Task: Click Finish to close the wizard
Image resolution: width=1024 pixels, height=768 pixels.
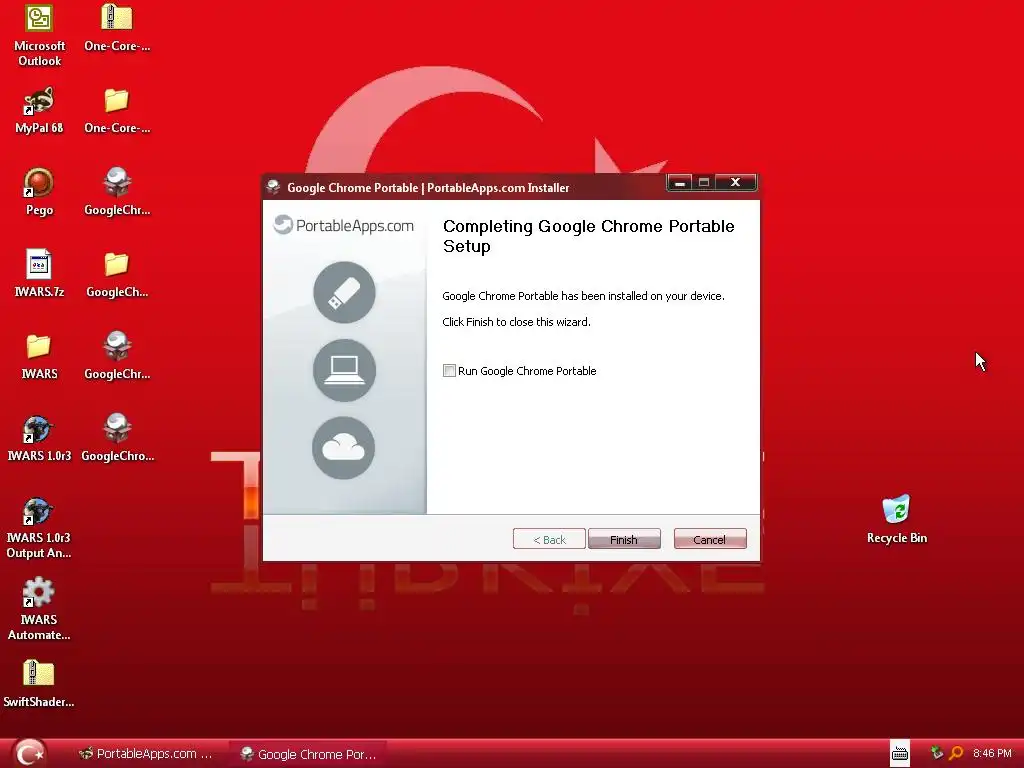Action: click(624, 539)
